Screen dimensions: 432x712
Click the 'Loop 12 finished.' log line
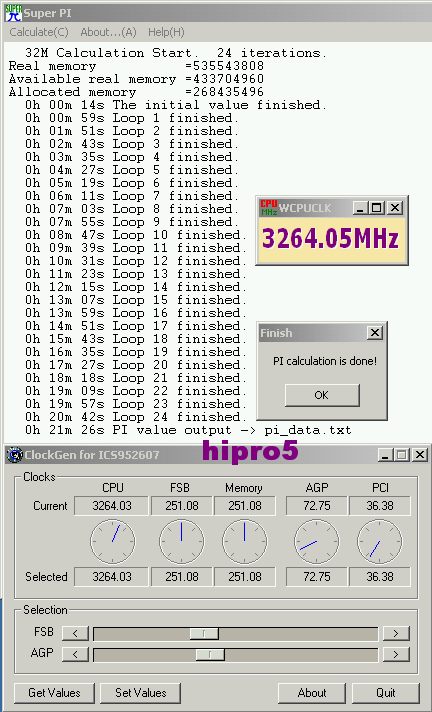point(136,261)
